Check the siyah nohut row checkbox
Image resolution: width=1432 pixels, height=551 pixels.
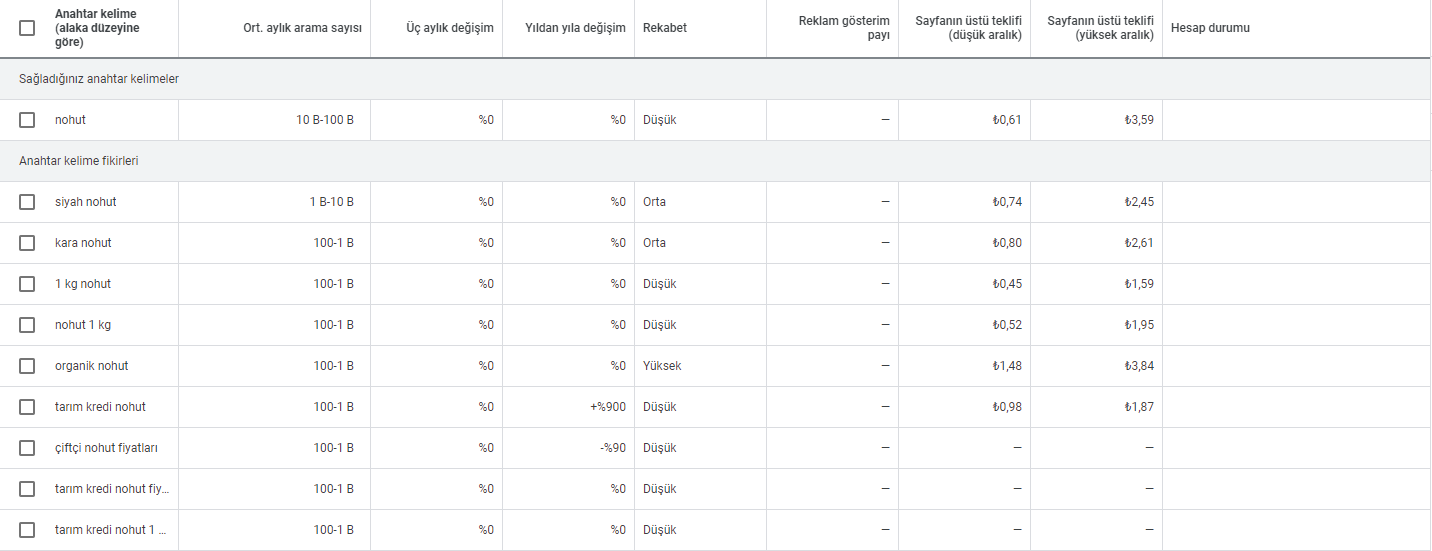point(27,202)
